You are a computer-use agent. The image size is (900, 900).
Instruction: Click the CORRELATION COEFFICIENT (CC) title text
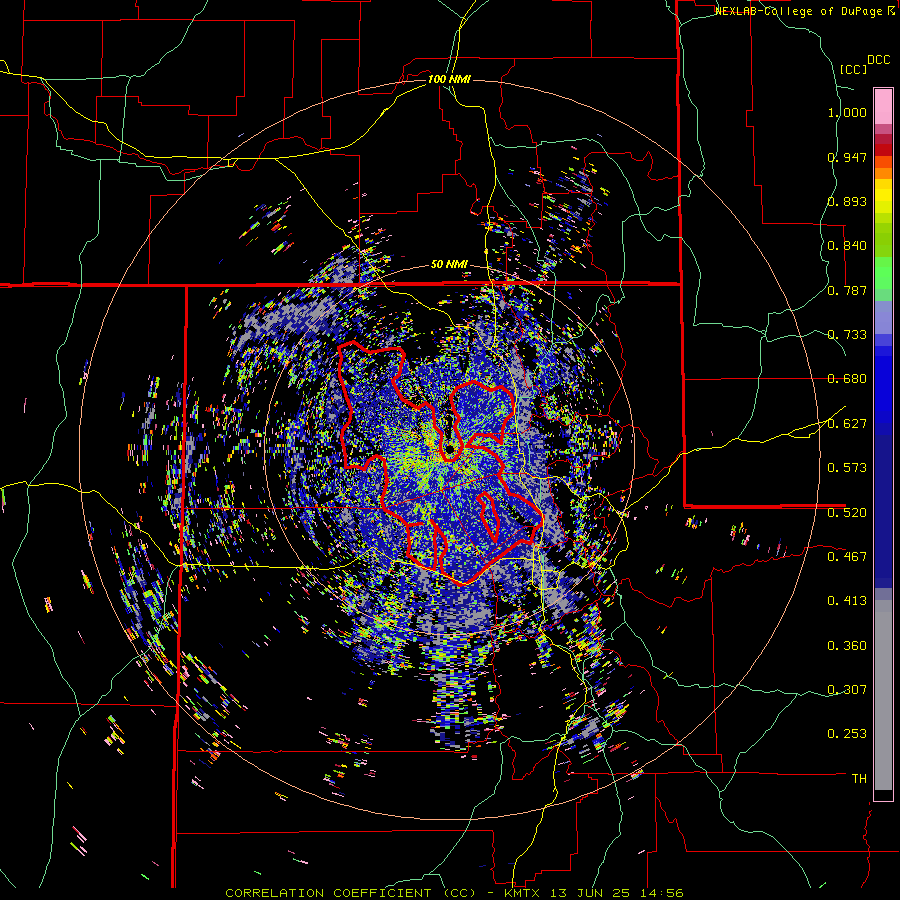pos(350,893)
